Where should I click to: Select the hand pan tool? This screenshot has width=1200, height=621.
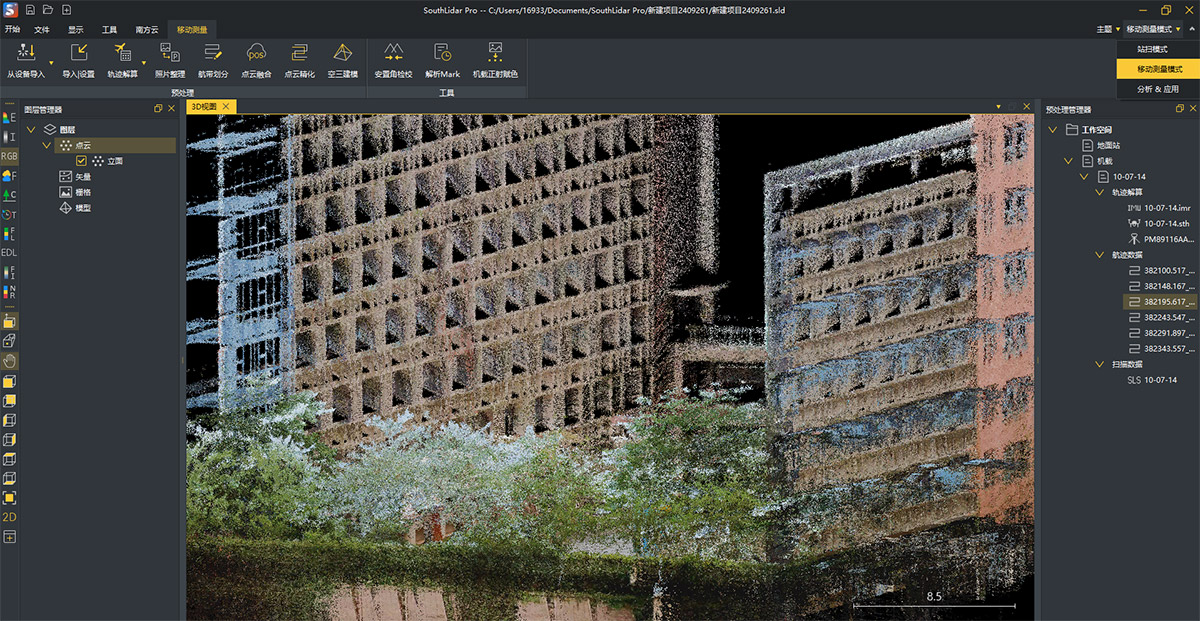tap(9, 361)
